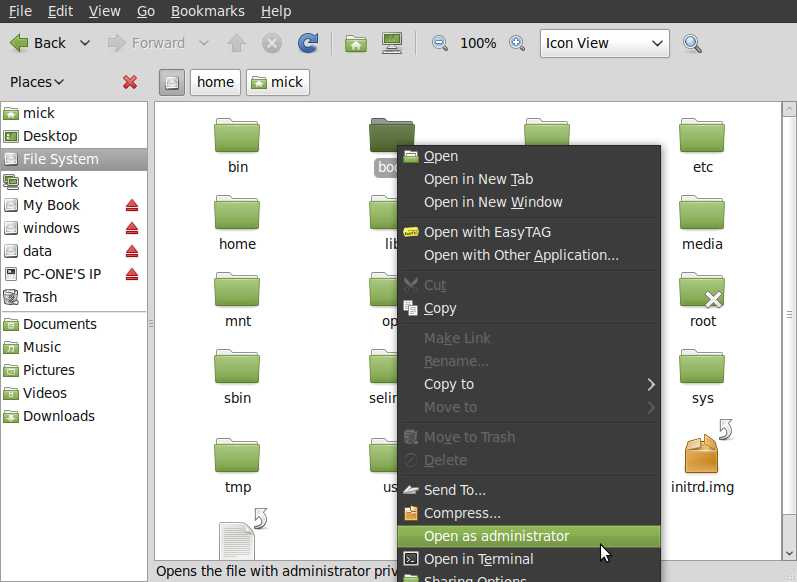Click the Search magnifier icon
The width and height of the screenshot is (797, 582).
click(x=692, y=44)
